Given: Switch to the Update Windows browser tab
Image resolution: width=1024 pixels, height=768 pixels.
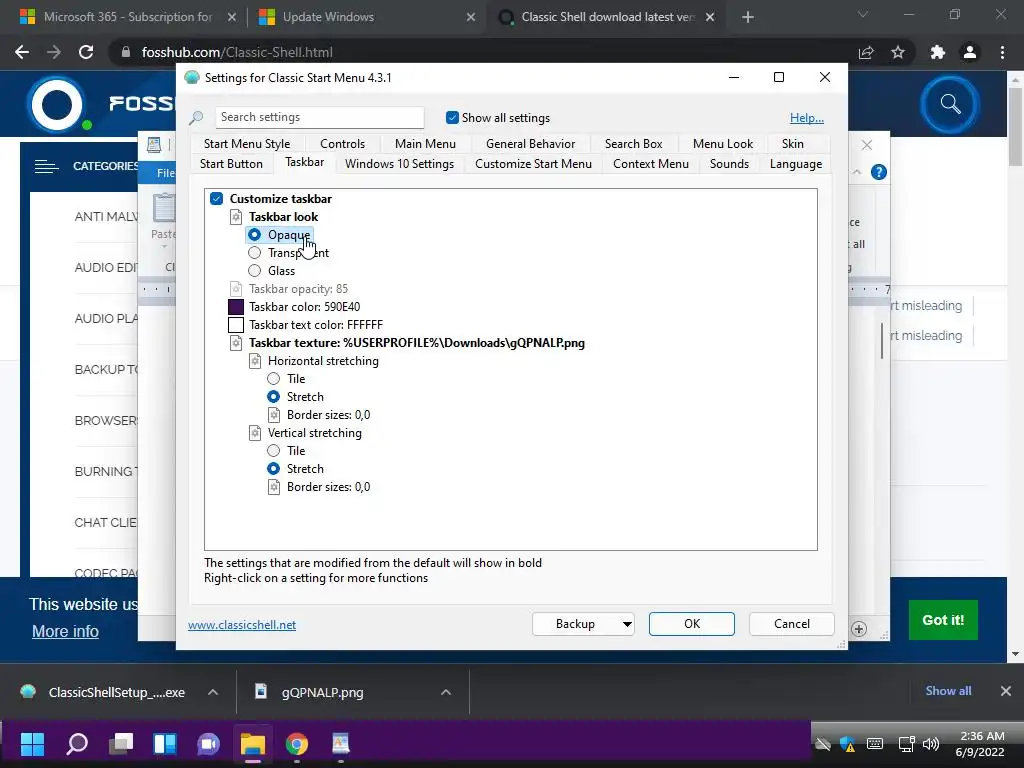Looking at the screenshot, I should pos(328,17).
